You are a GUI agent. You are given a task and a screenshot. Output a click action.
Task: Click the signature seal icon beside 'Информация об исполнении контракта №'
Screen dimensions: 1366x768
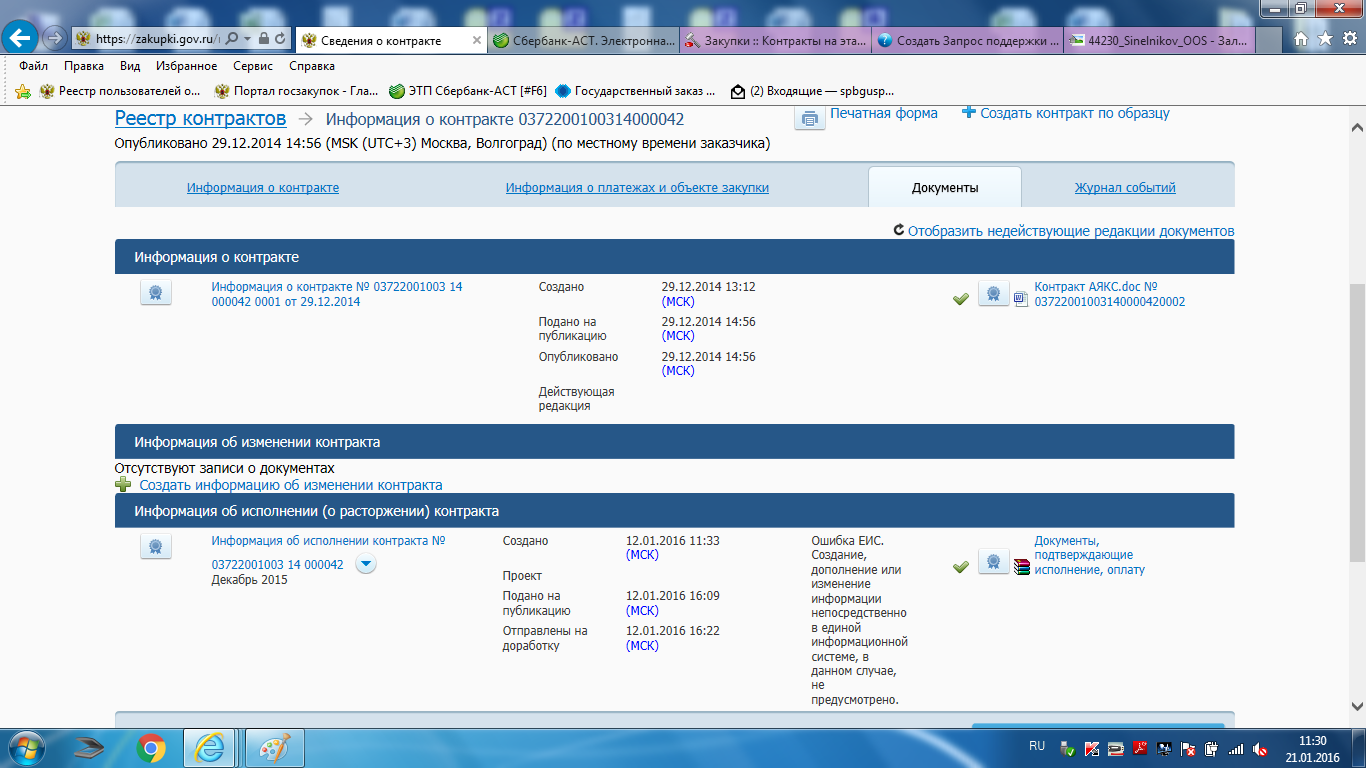tap(155, 547)
